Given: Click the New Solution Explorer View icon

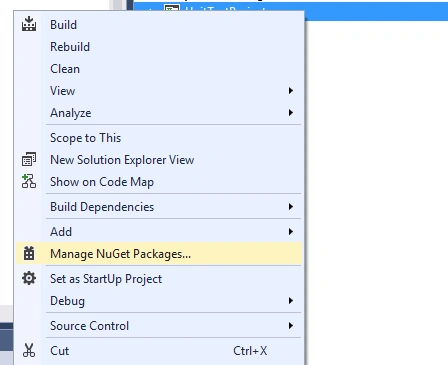Looking at the screenshot, I should [29, 159].
